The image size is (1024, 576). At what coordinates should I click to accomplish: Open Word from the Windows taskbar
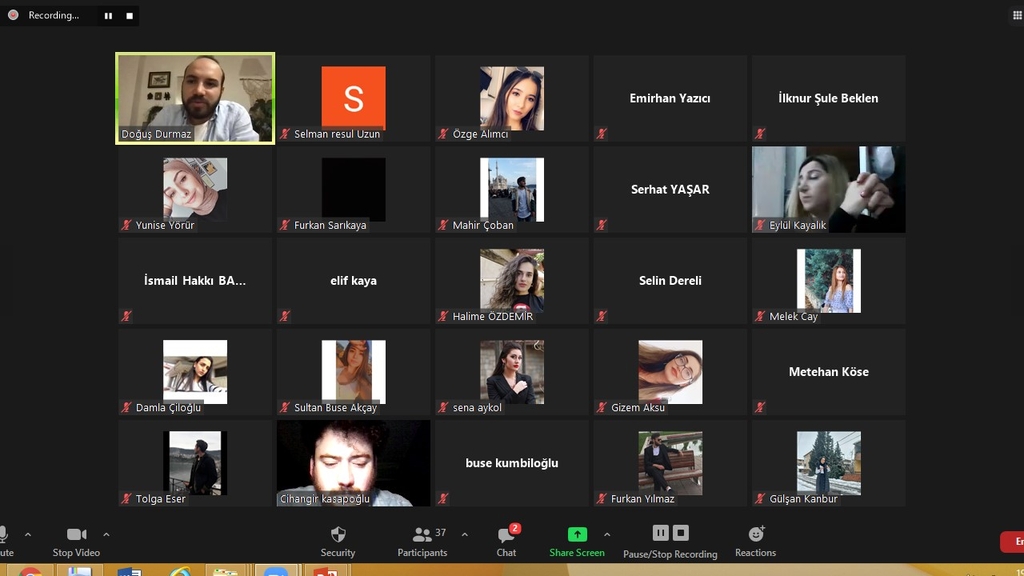point(129,572)
